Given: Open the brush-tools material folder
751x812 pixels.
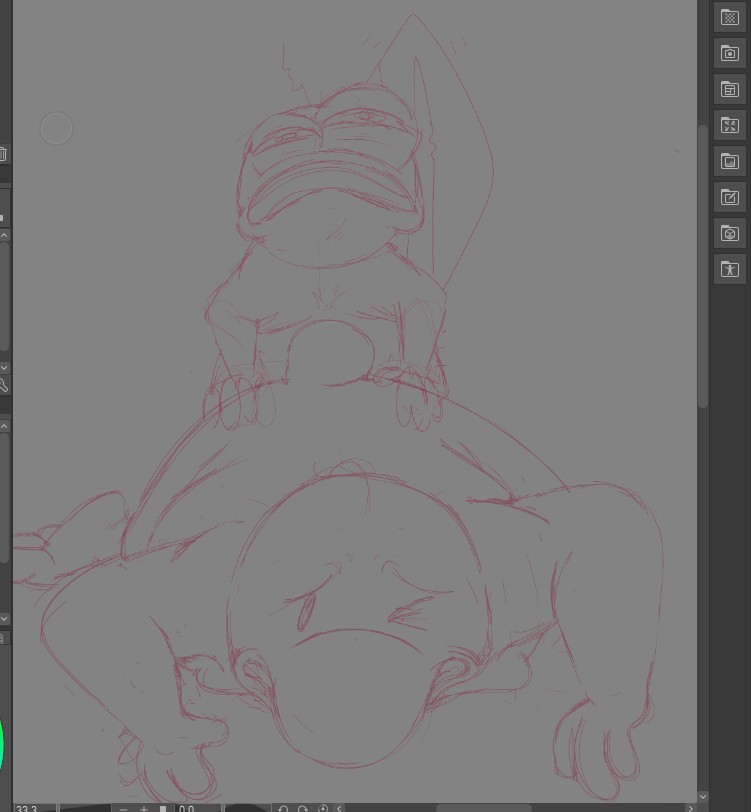Looking at the screenshot, I should pyautogui.click(x=730, y=125).
